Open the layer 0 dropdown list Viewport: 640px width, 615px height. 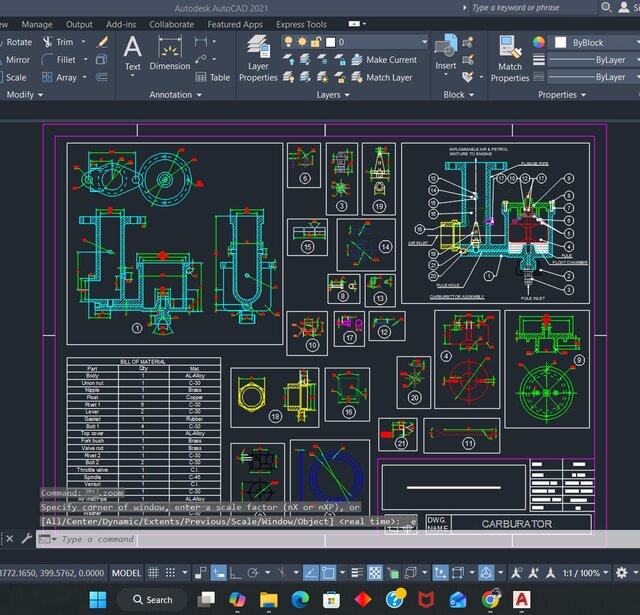pyautogui.click(x=424, y=42)
